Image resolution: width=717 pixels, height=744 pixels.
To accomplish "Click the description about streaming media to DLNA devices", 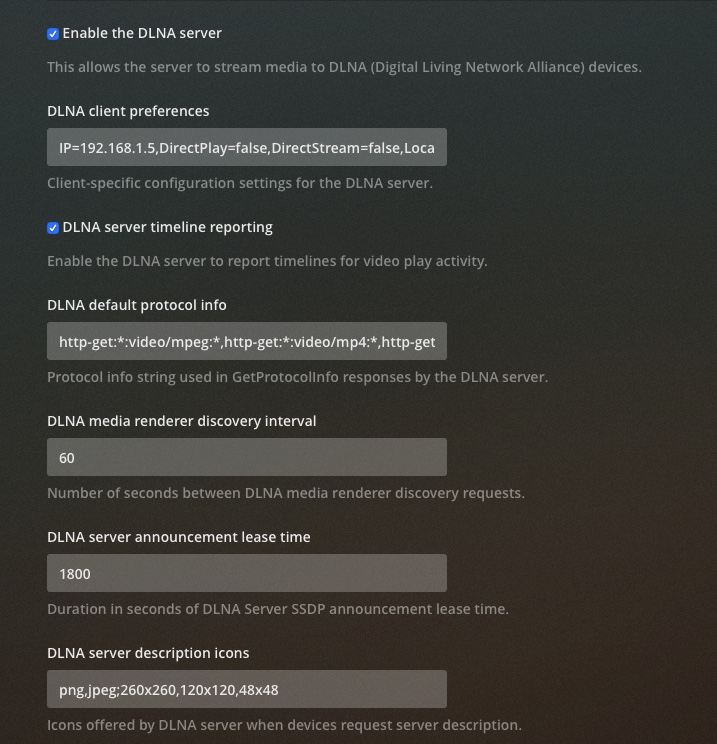I will pos(344,68).
